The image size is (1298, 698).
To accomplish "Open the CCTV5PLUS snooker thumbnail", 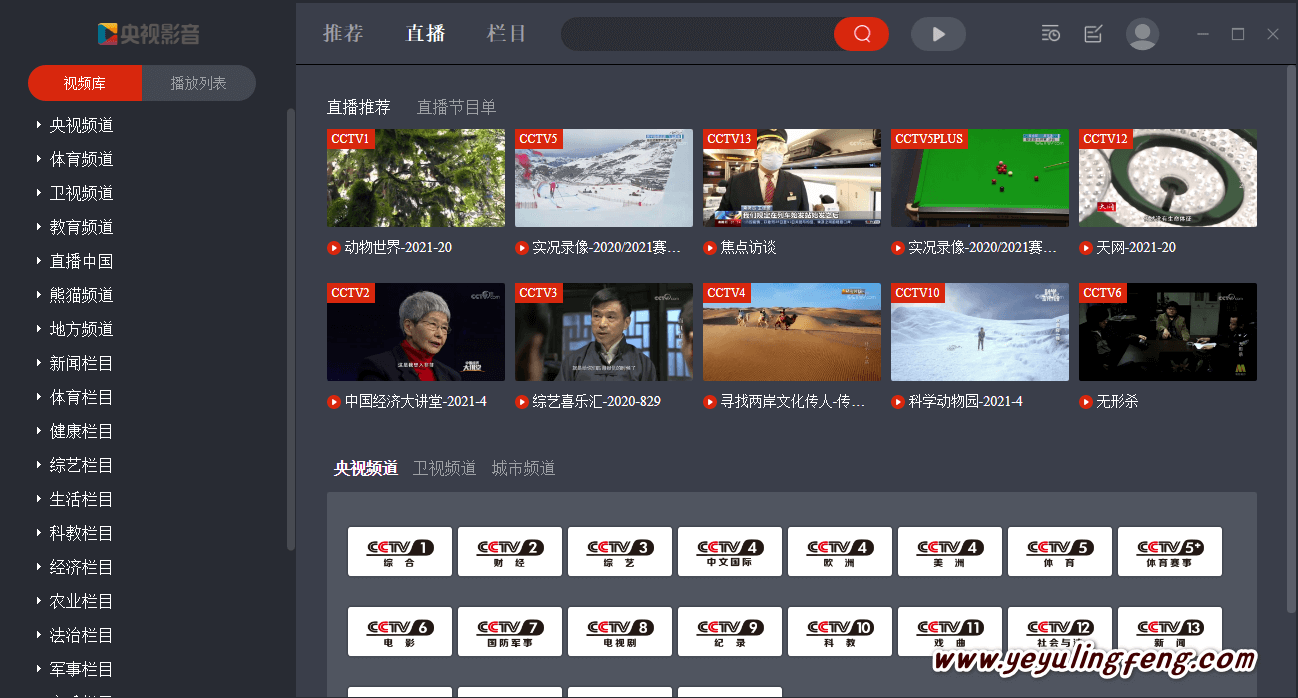I will pyautogui.click(x=980, y=178).
